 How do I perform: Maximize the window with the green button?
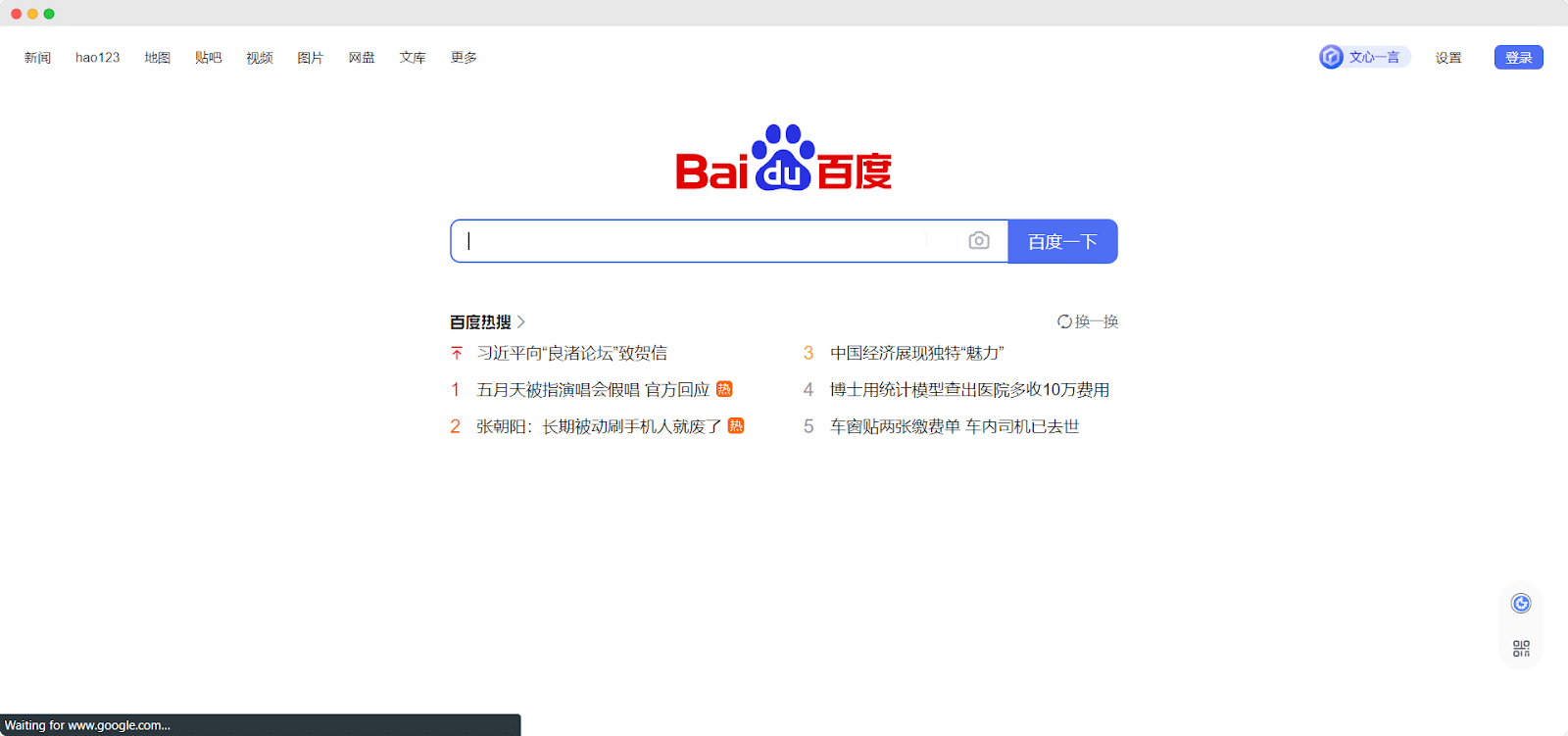coord(49,14)
